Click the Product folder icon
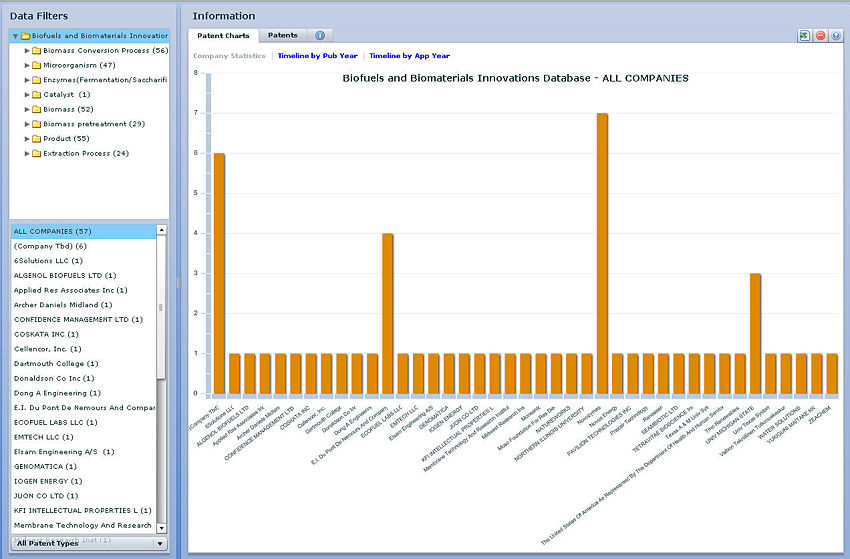The height and width of the screenshot is (559, 850). point(36,139)
